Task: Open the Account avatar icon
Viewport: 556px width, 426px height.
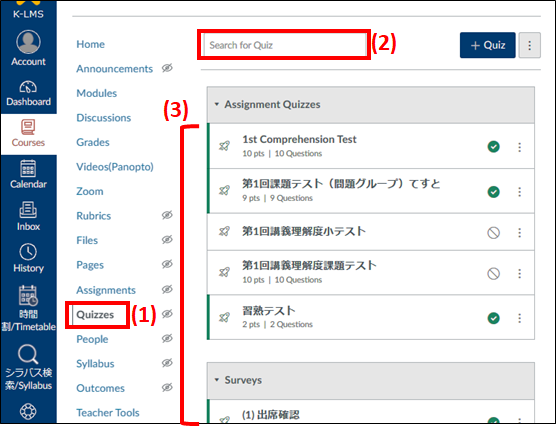Action: (28, 42)
